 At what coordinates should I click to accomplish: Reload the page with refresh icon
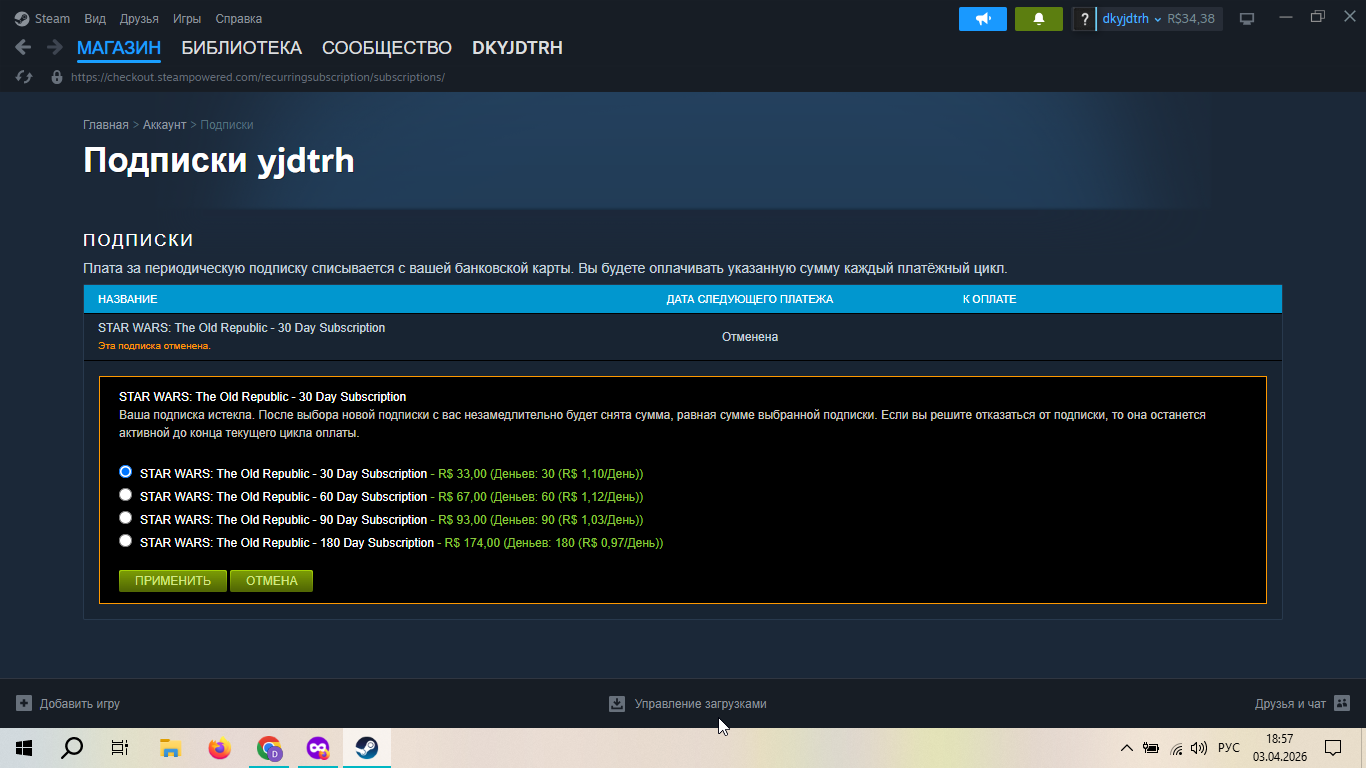pyautogui.click(x=25, y=77)
